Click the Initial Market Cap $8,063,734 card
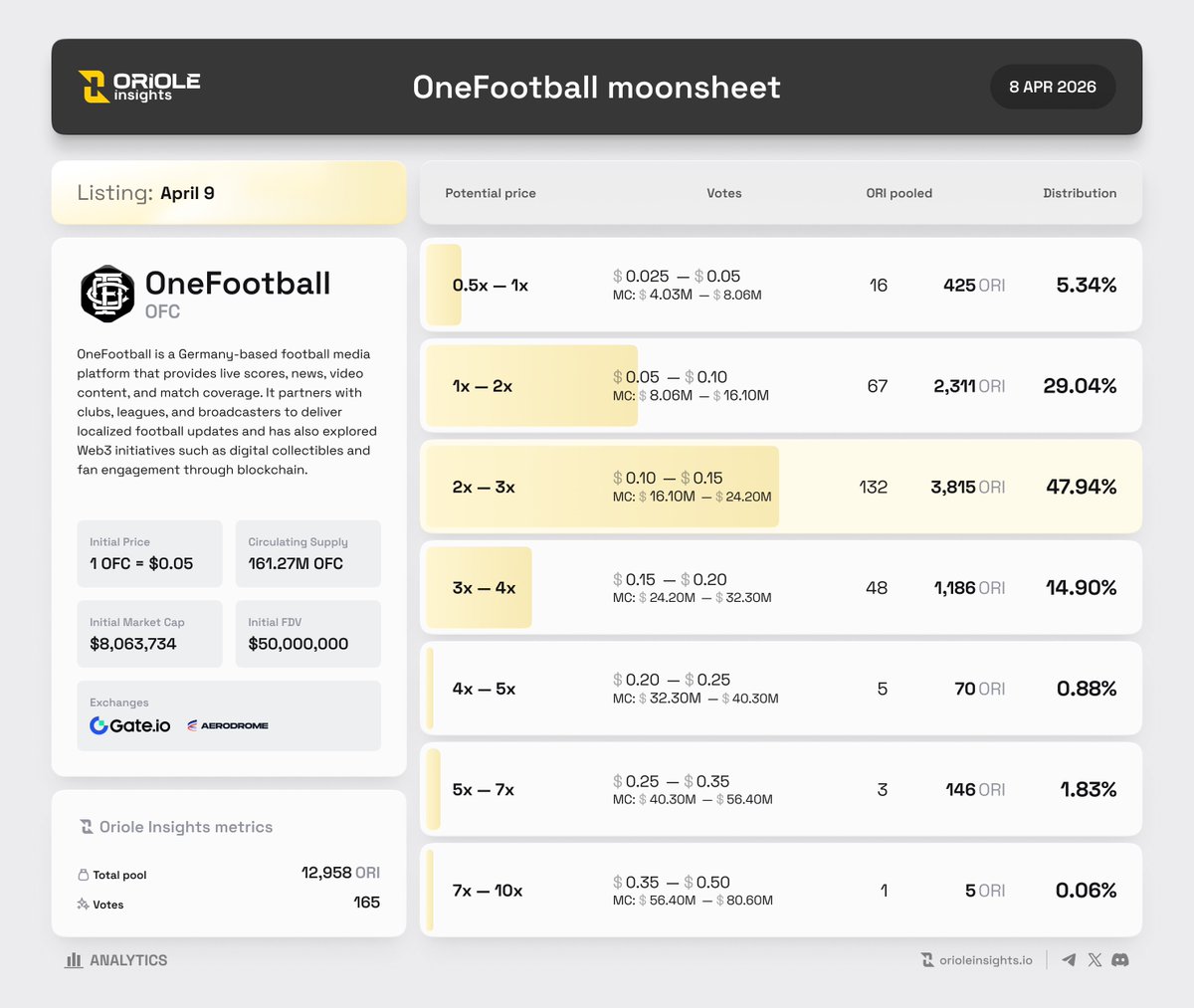1194x1008 pixels. [x=149, y=634]
